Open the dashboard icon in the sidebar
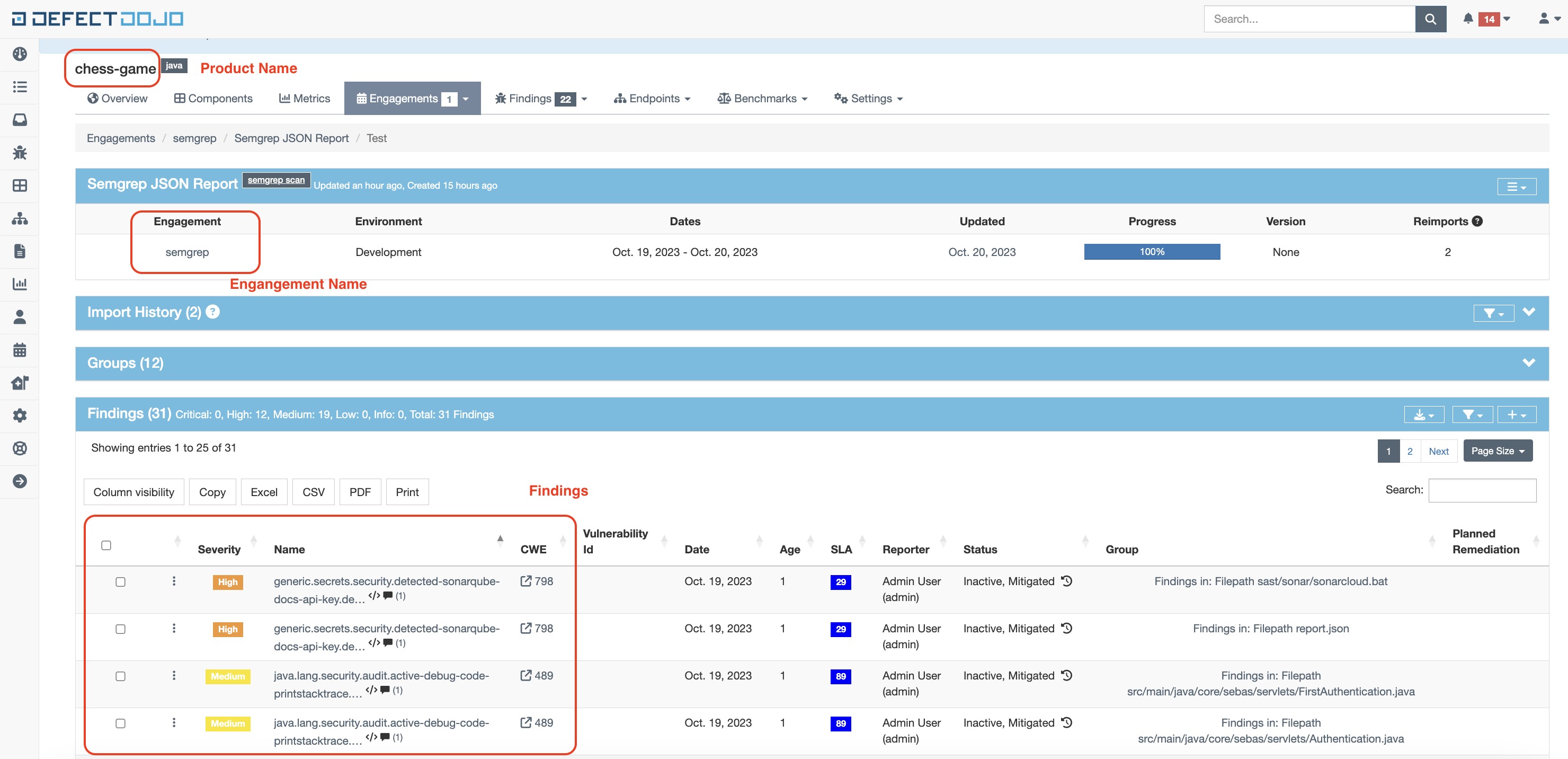The width and height of the screenshot is (1568, 759). 20,54
